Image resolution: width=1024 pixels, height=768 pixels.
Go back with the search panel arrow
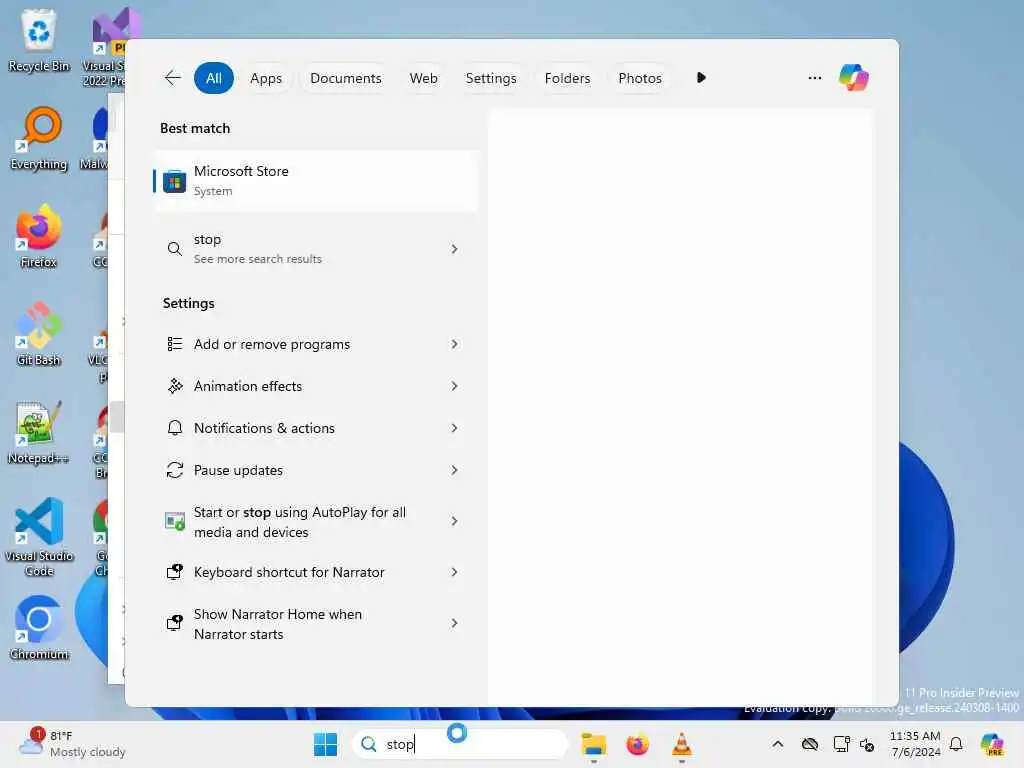pos(172,78)
